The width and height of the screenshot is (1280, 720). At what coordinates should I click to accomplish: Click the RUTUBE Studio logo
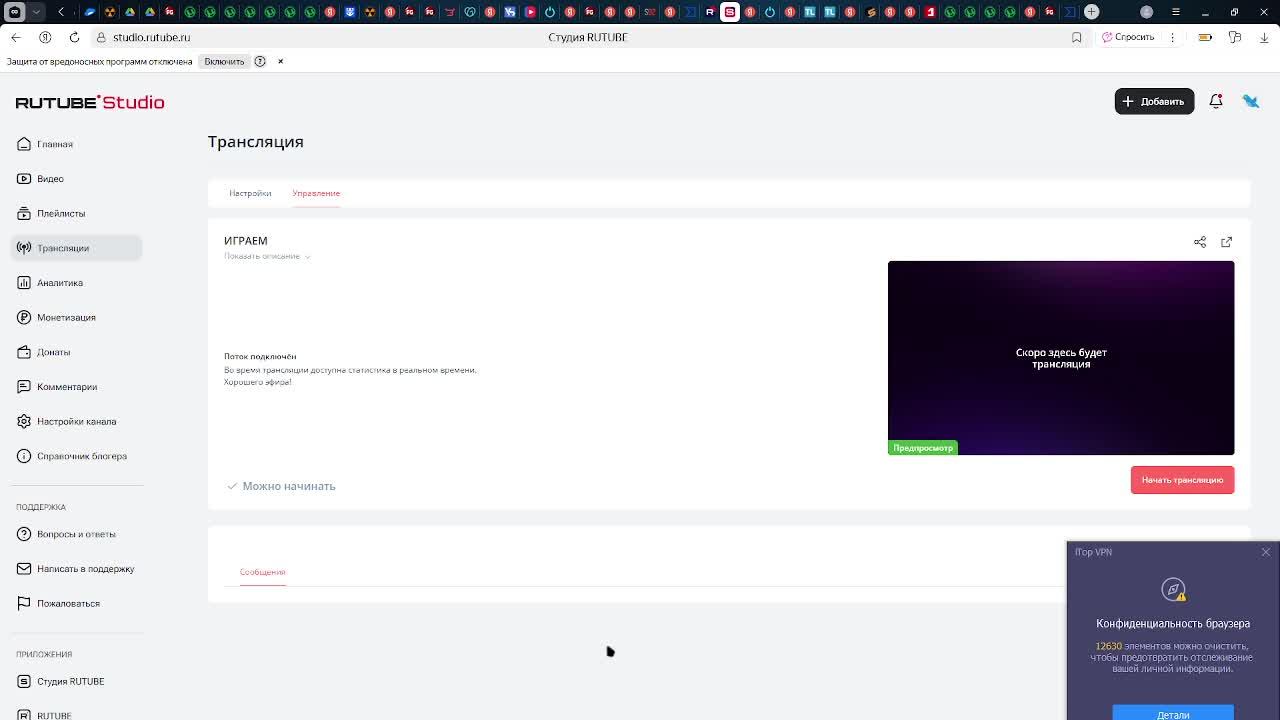tap(90, 102)
